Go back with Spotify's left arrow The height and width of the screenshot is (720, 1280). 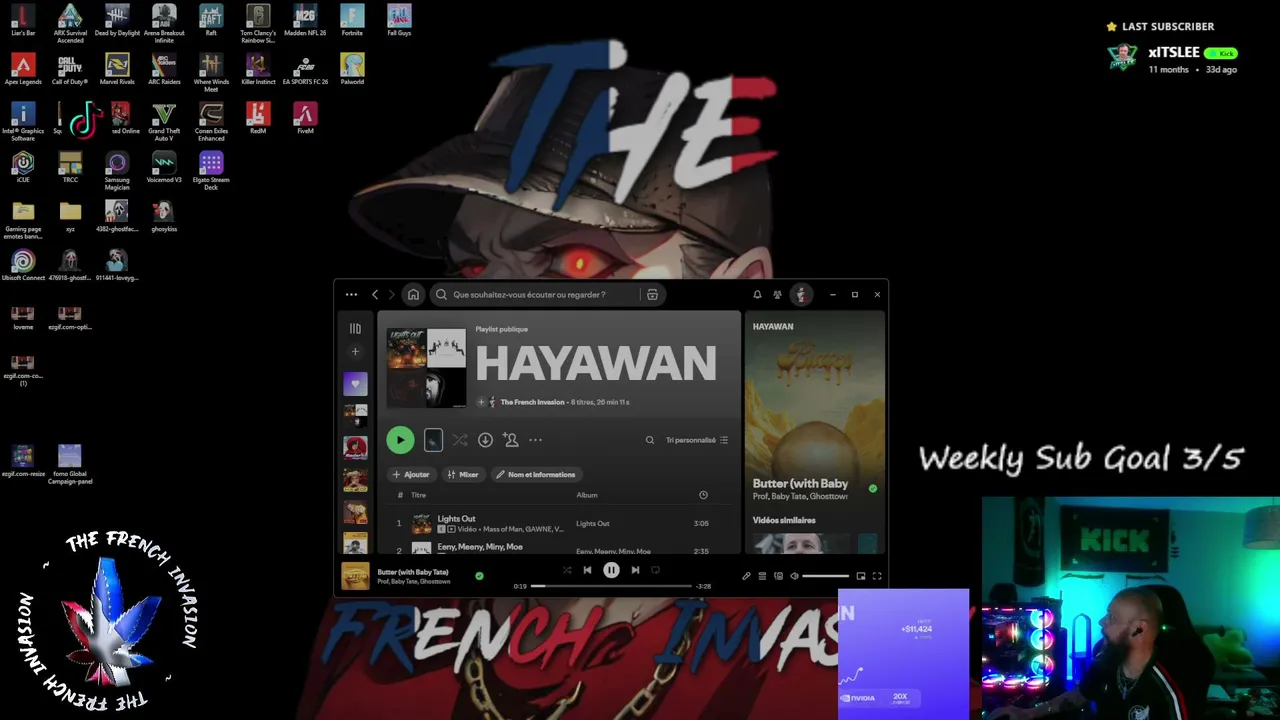coord(375,295)
